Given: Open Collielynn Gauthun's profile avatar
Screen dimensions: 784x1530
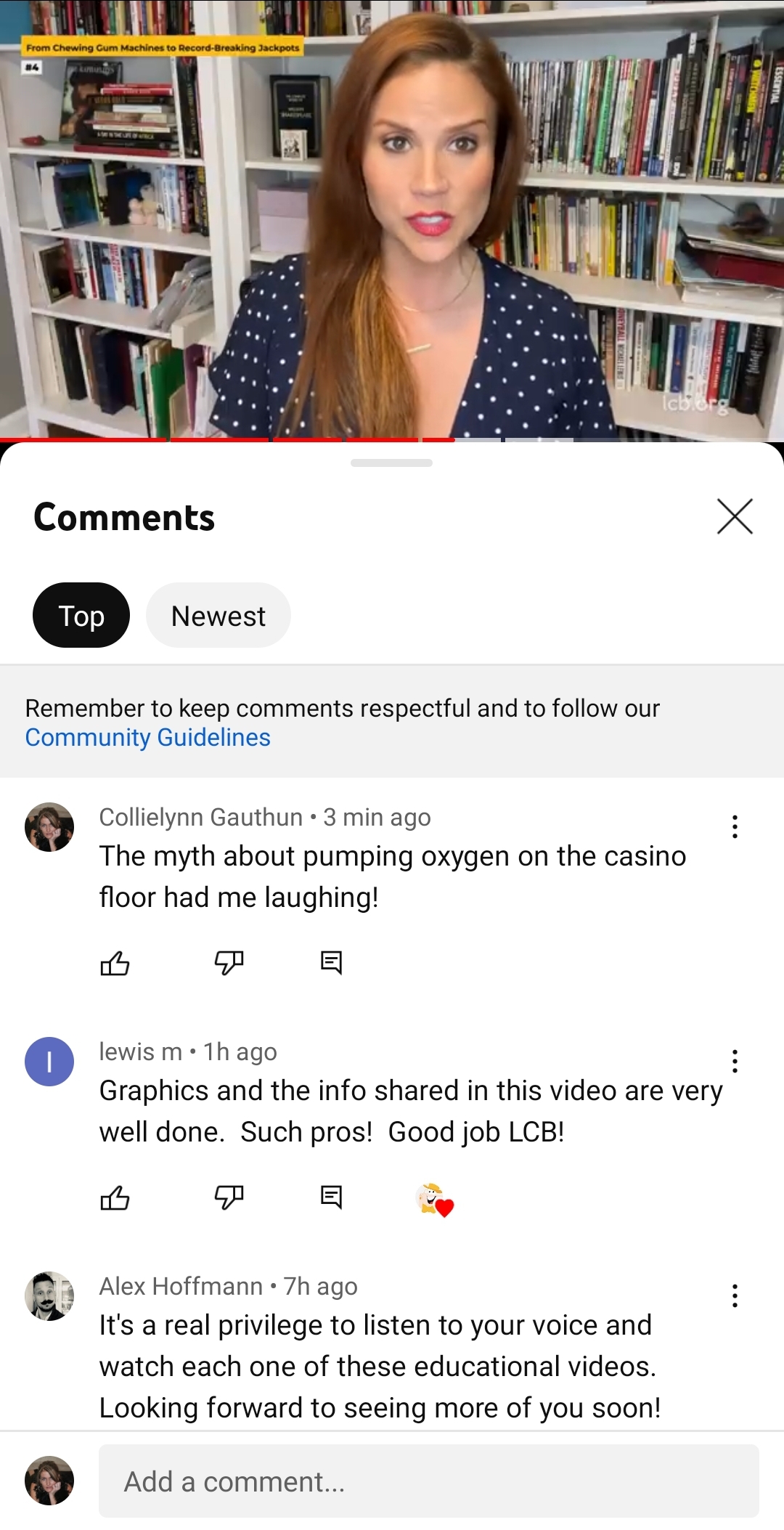Looking at the screenshot, I should pyautogui.click(x=49, y=827).
